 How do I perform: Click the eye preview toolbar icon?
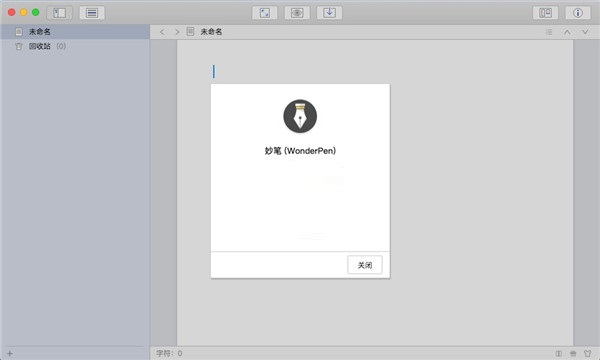[297, 13]
